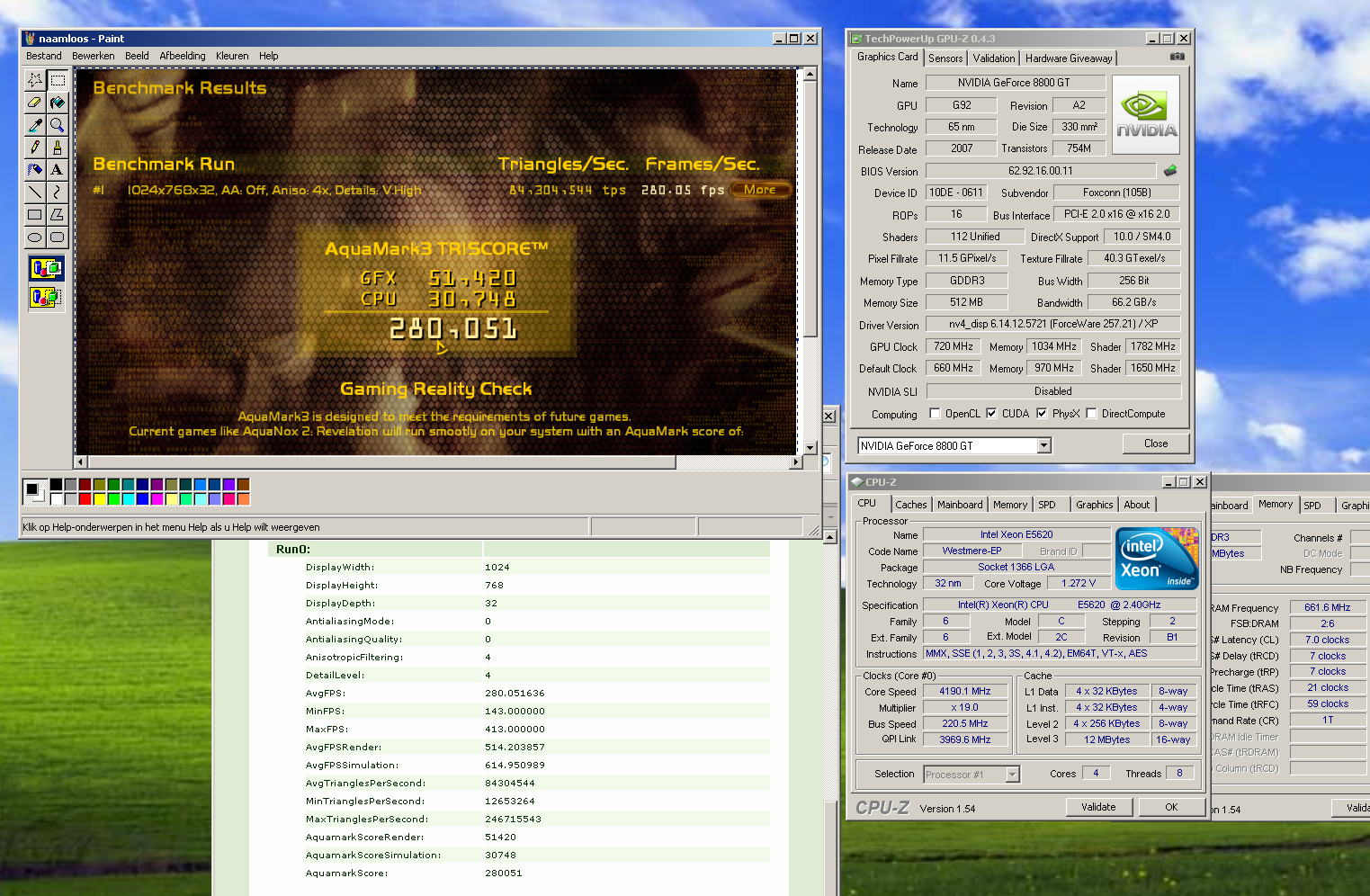Screen dimensions: 1370x896
Task: Select the Brush tool in Paint
Action: pos(58,147)
